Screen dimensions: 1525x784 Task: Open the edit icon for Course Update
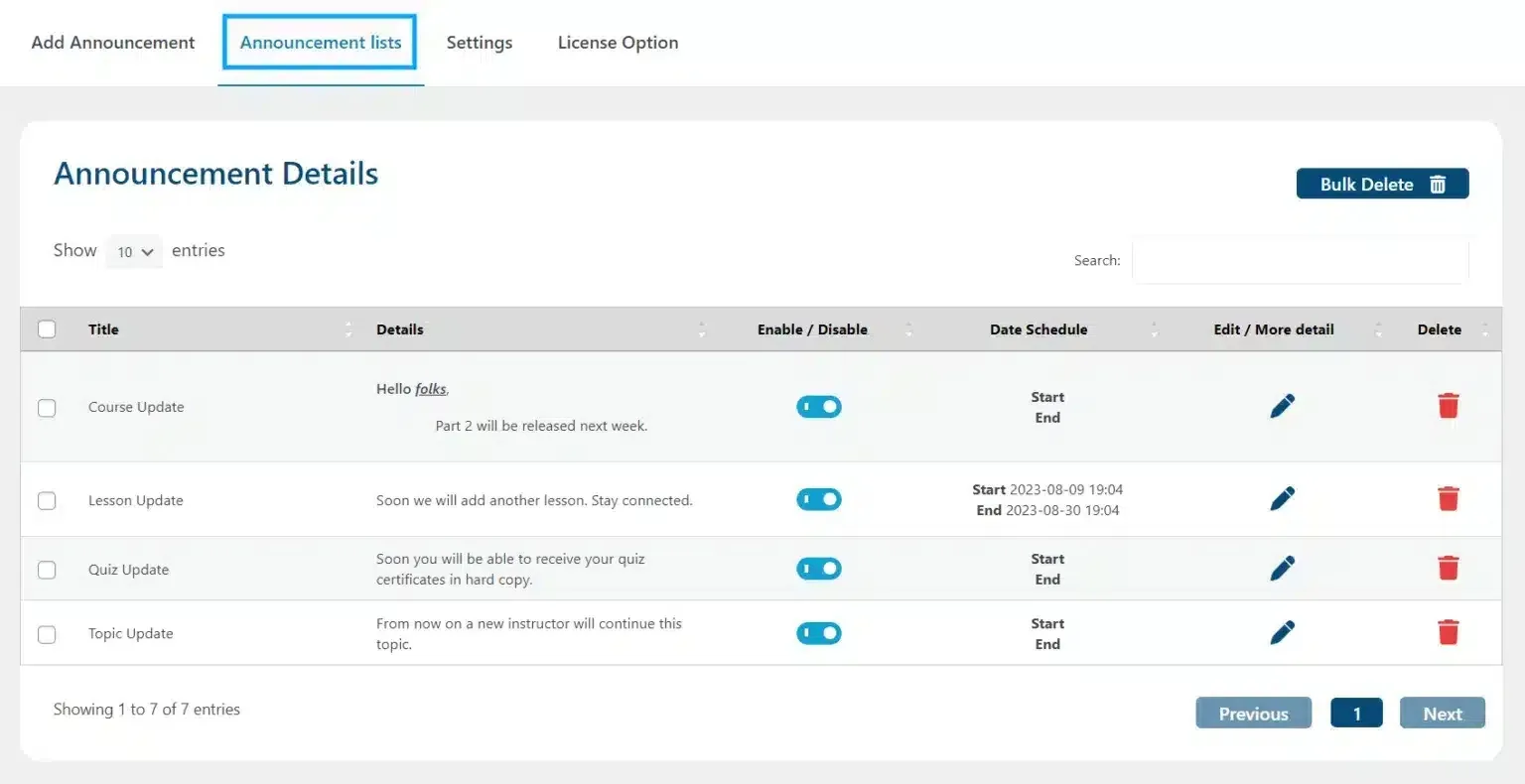1282,406
